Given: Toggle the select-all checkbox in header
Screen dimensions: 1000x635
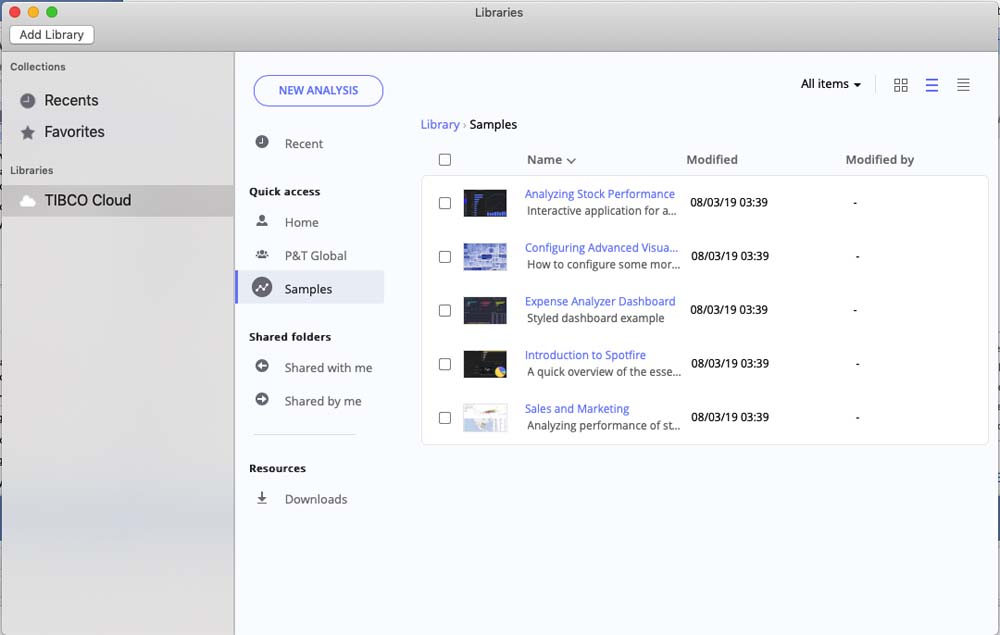Looking at the screenshot, I should pyautogui.click(x=445, y=160).
